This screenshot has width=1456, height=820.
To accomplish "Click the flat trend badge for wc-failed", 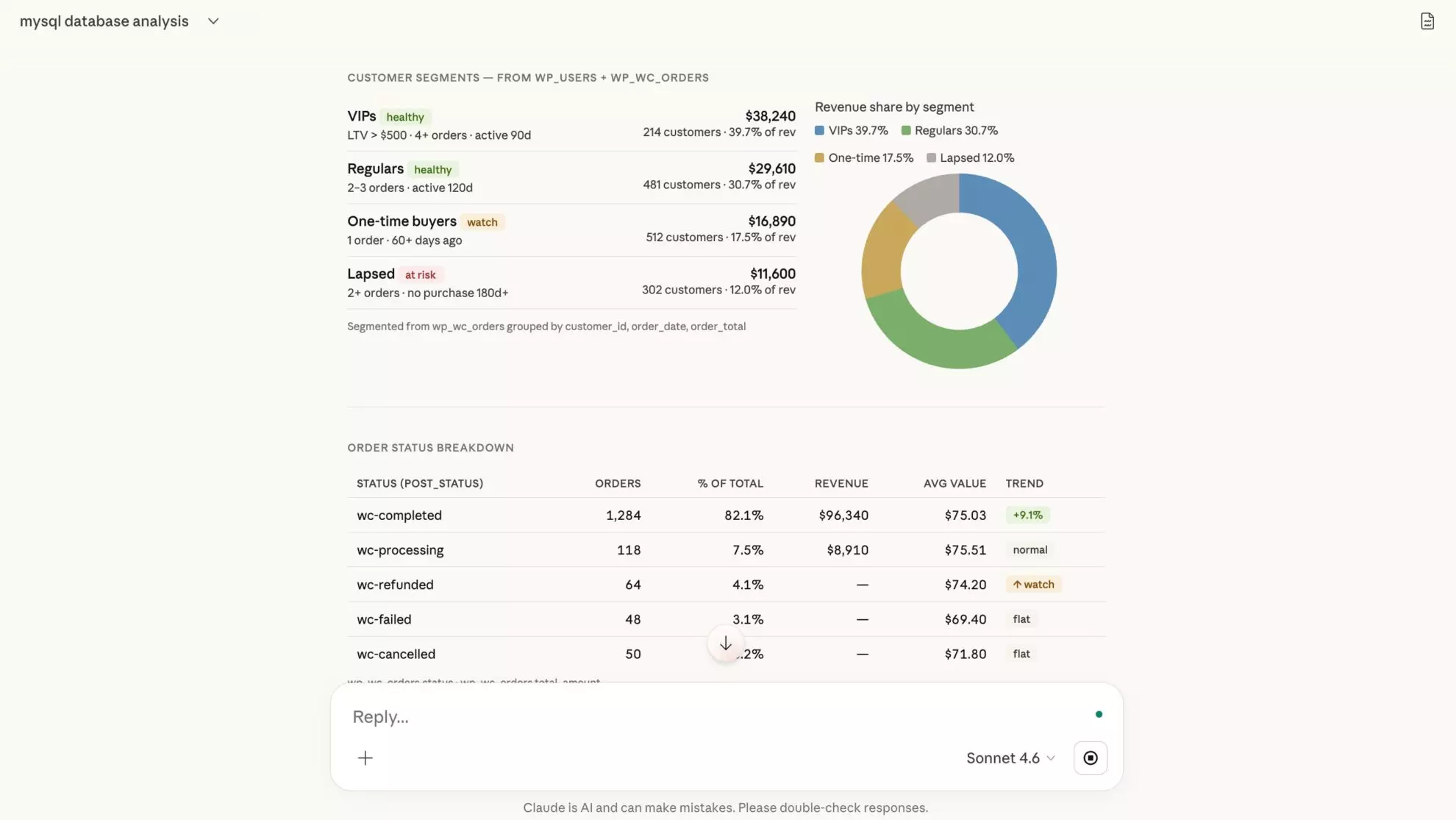I will click(x=1021, y=619).
